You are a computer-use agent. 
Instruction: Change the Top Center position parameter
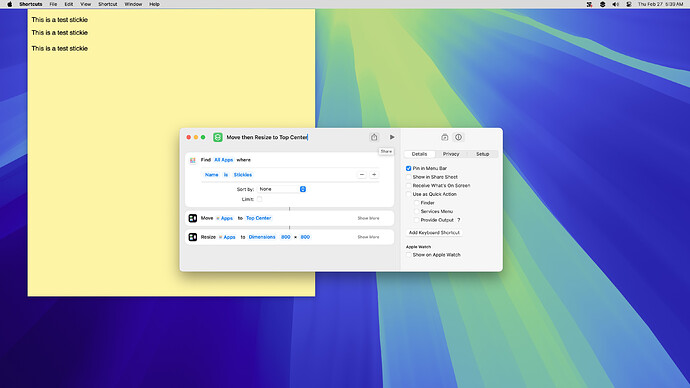(259, 218)
